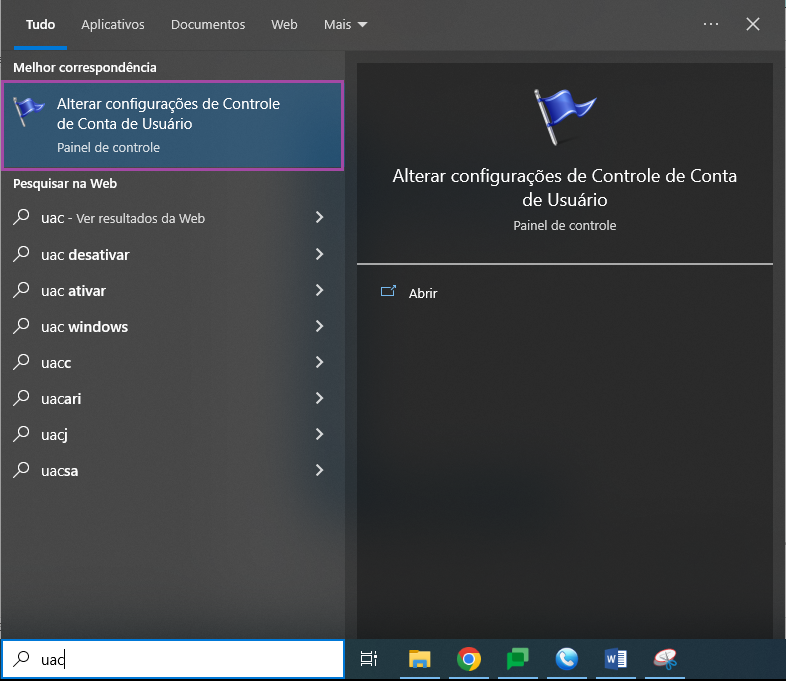The width and height of the screenshot is (786, 681).
Task: Select the Tudo tab
Action: coord(40,25)
